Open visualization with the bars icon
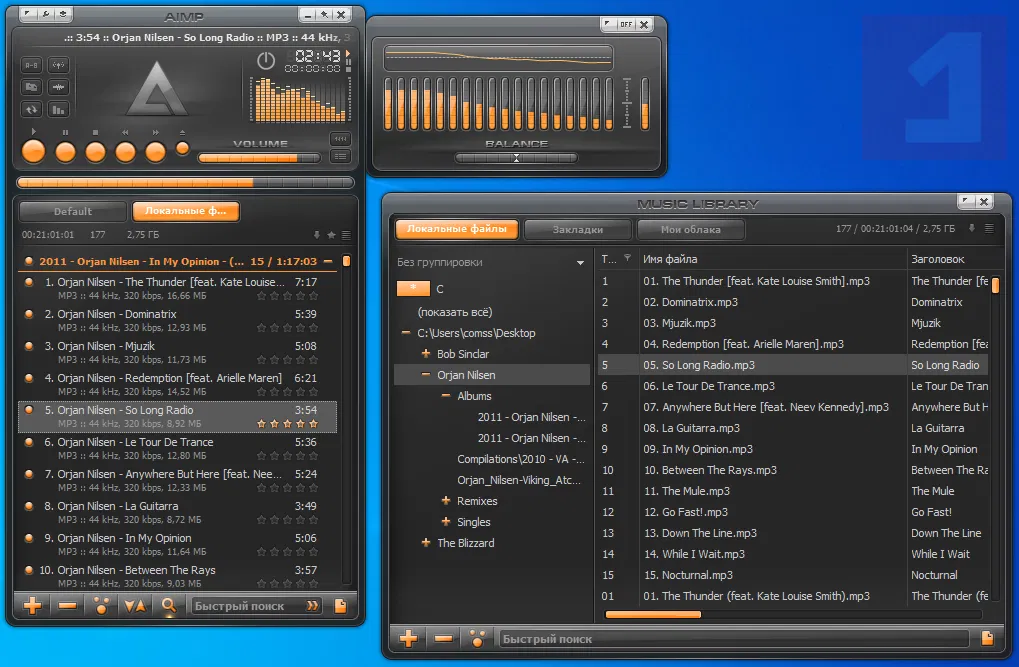 point(58,109)
